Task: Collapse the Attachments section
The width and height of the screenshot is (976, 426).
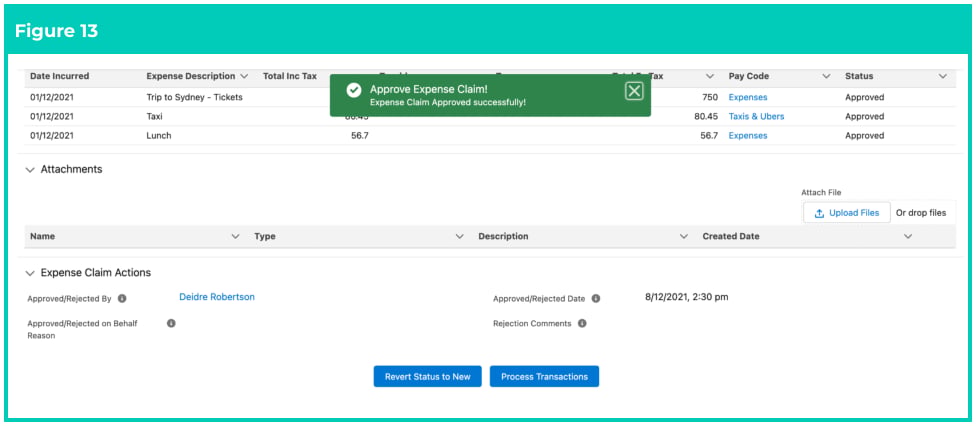Action: [x=30, y=169]
